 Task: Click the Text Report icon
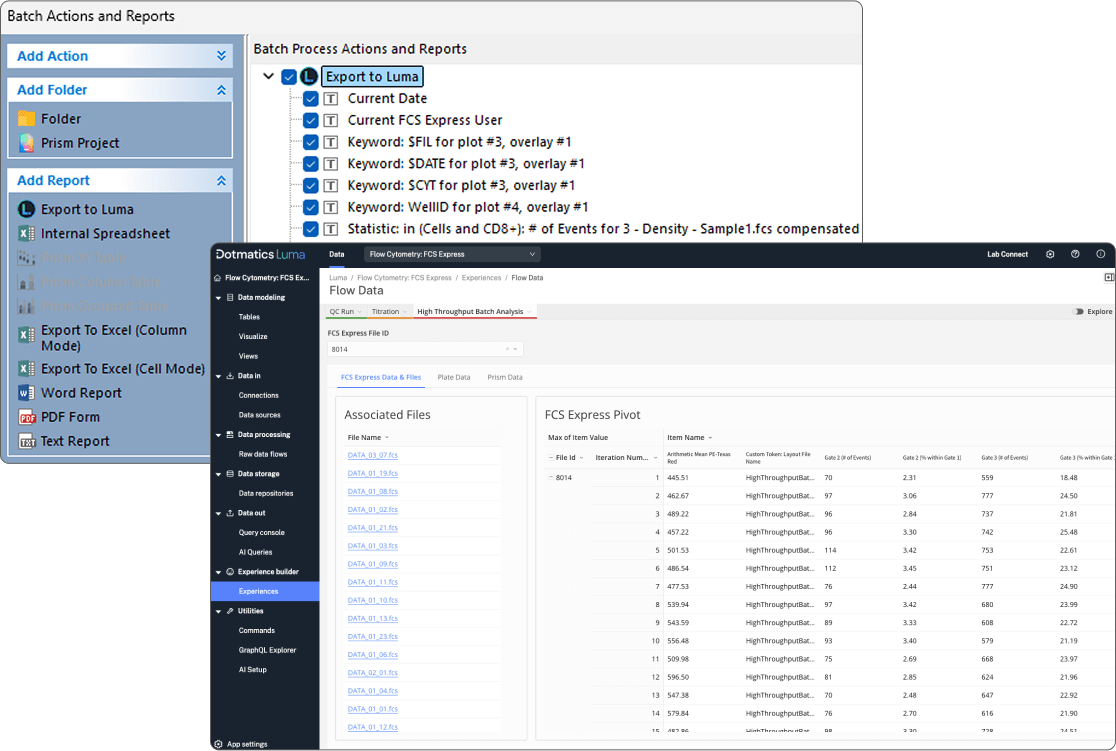pyautogui.click(x=26, y=441)
